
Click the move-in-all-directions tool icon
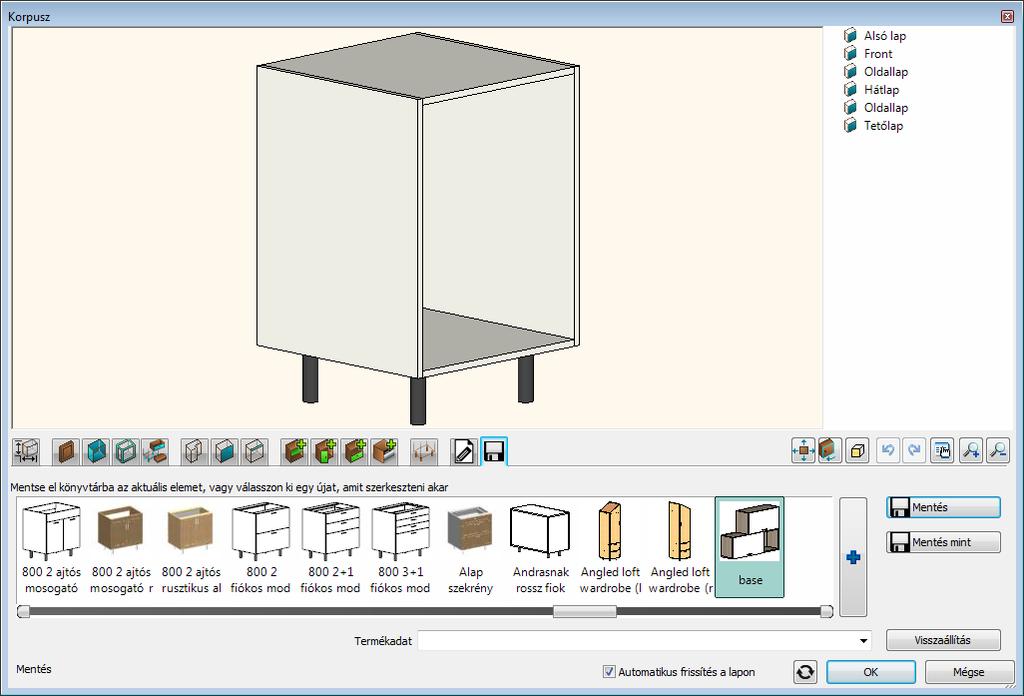803,451
